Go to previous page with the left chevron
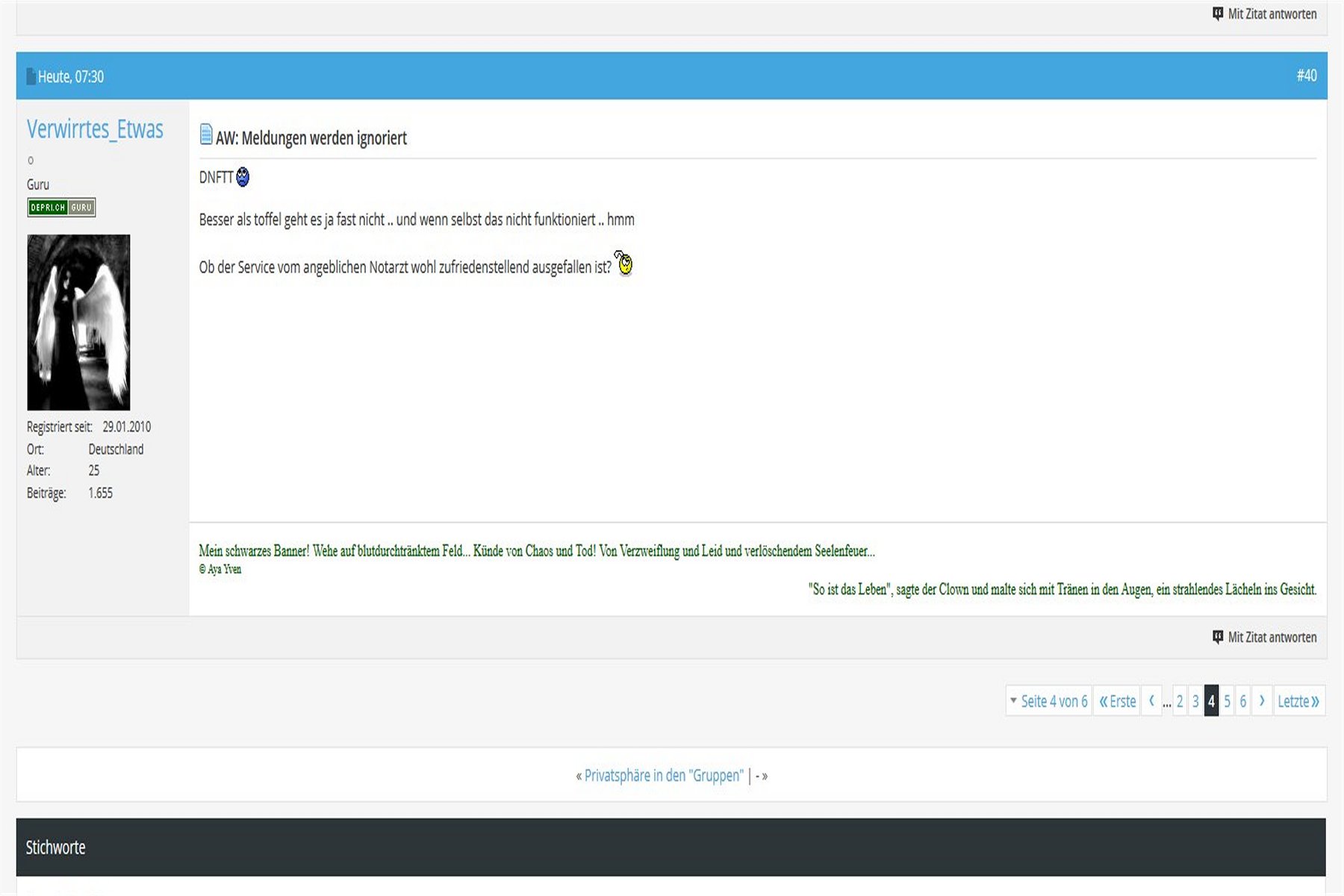This screenshot has height=896, width=1344. pyautogui.click(x=1151, y=701)
